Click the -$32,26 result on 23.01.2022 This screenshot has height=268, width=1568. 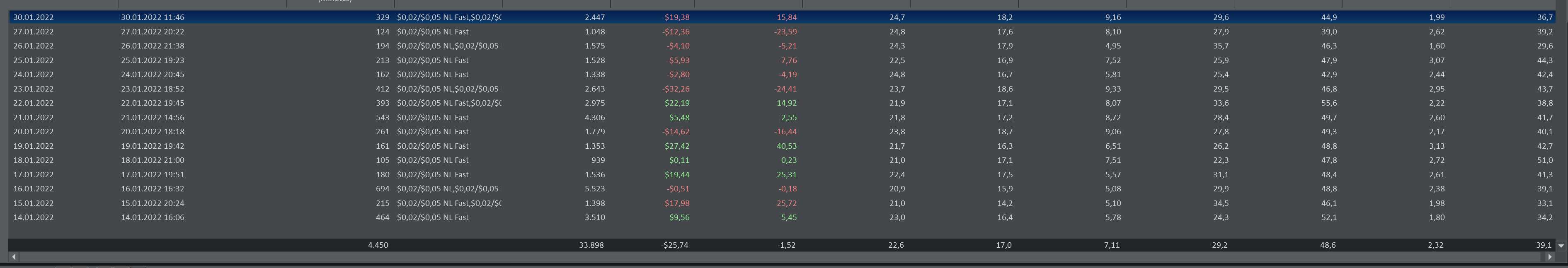pos(676,89)
